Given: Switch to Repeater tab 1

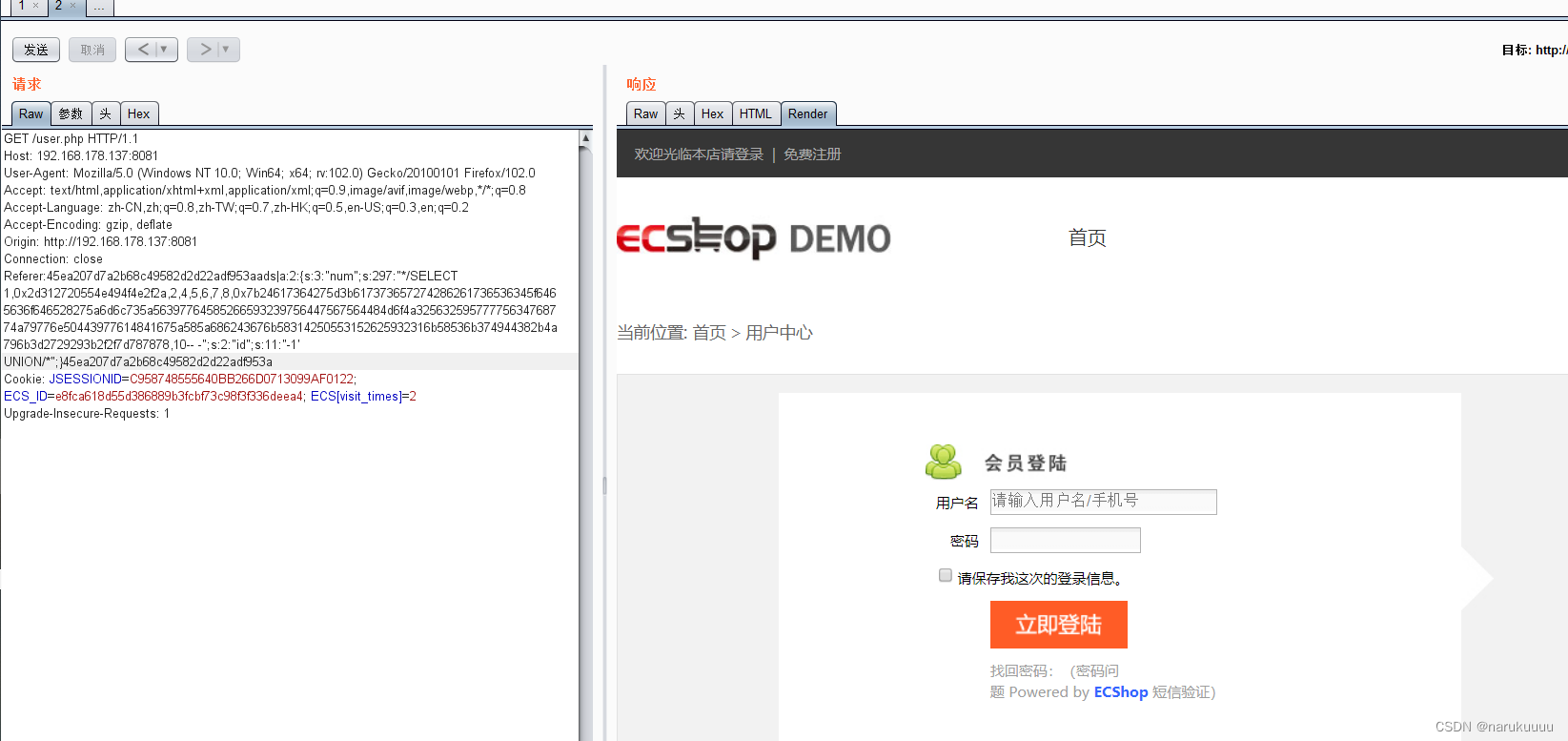Looking at the screenshot, I should point(22,6).
